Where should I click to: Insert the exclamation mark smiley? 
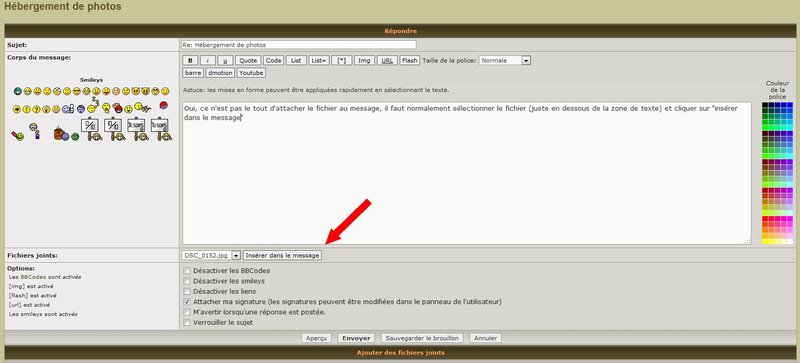27,109
